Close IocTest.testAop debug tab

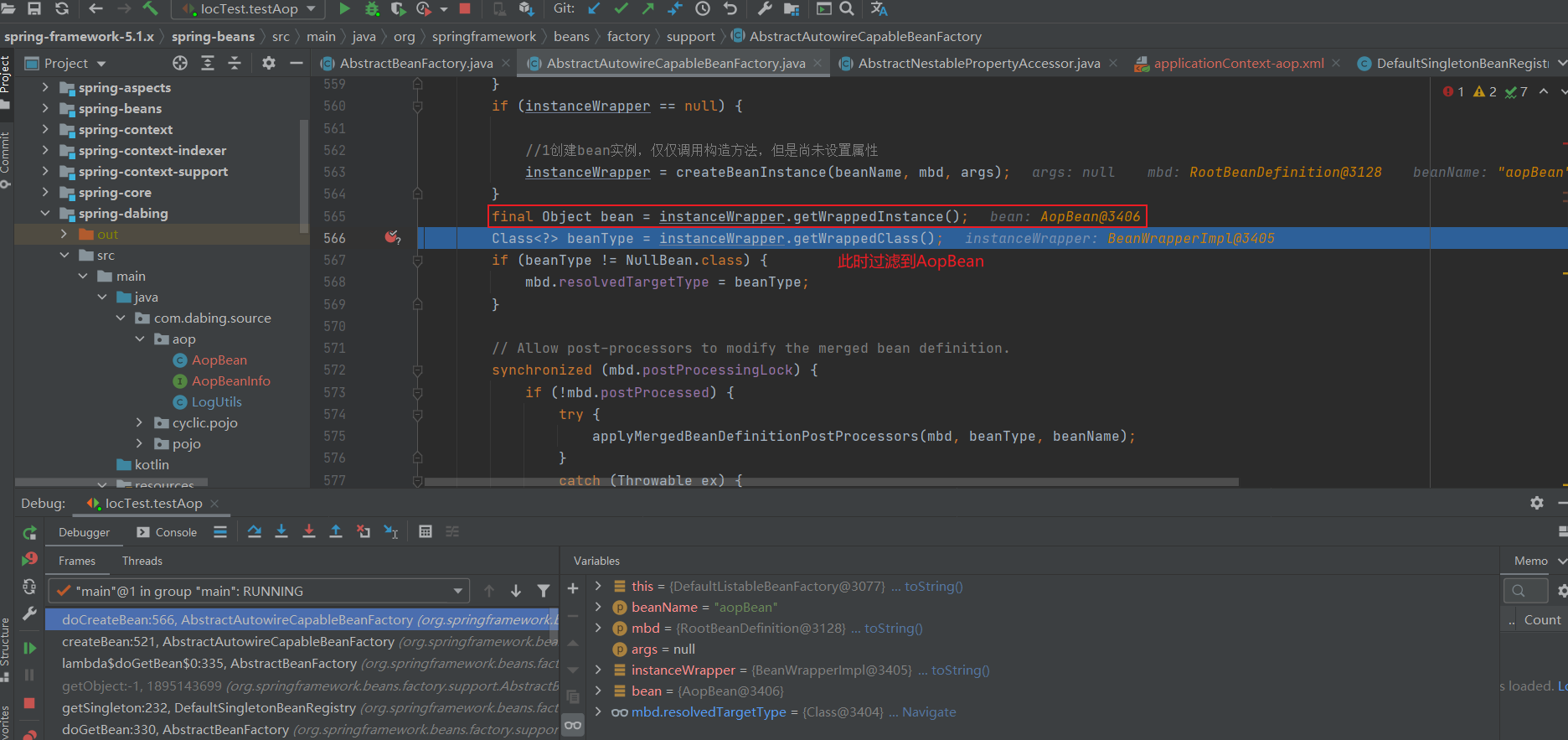point(214,503)
